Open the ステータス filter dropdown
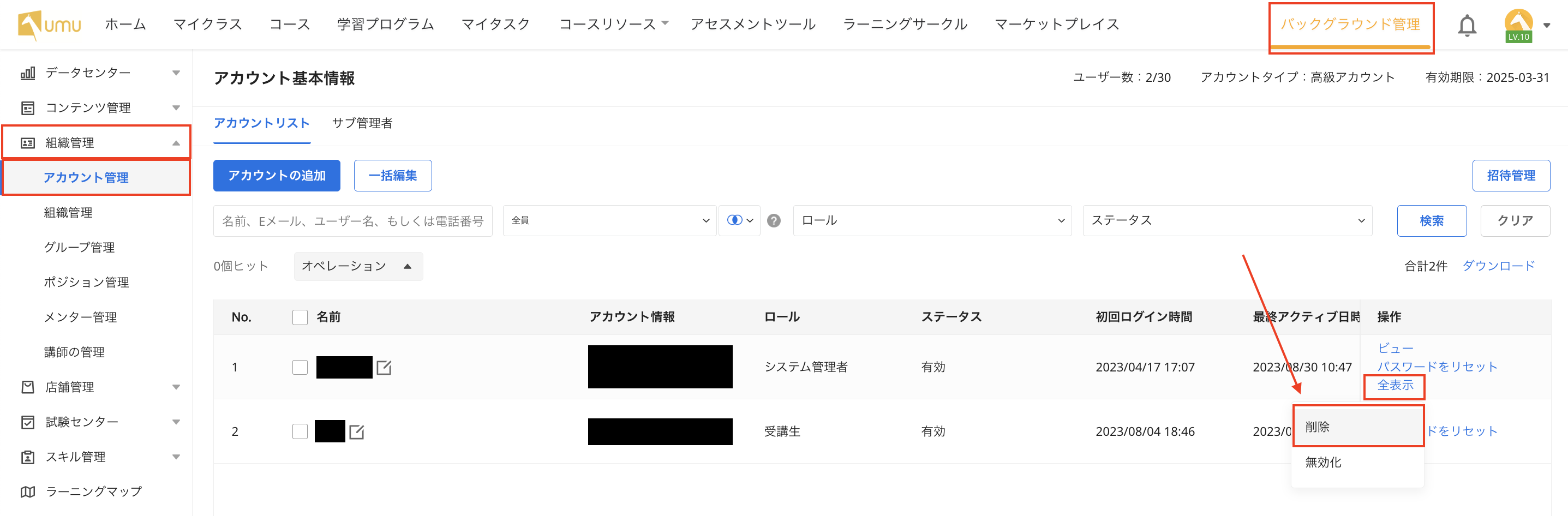1568x516 pixels. coord(1226,221)
